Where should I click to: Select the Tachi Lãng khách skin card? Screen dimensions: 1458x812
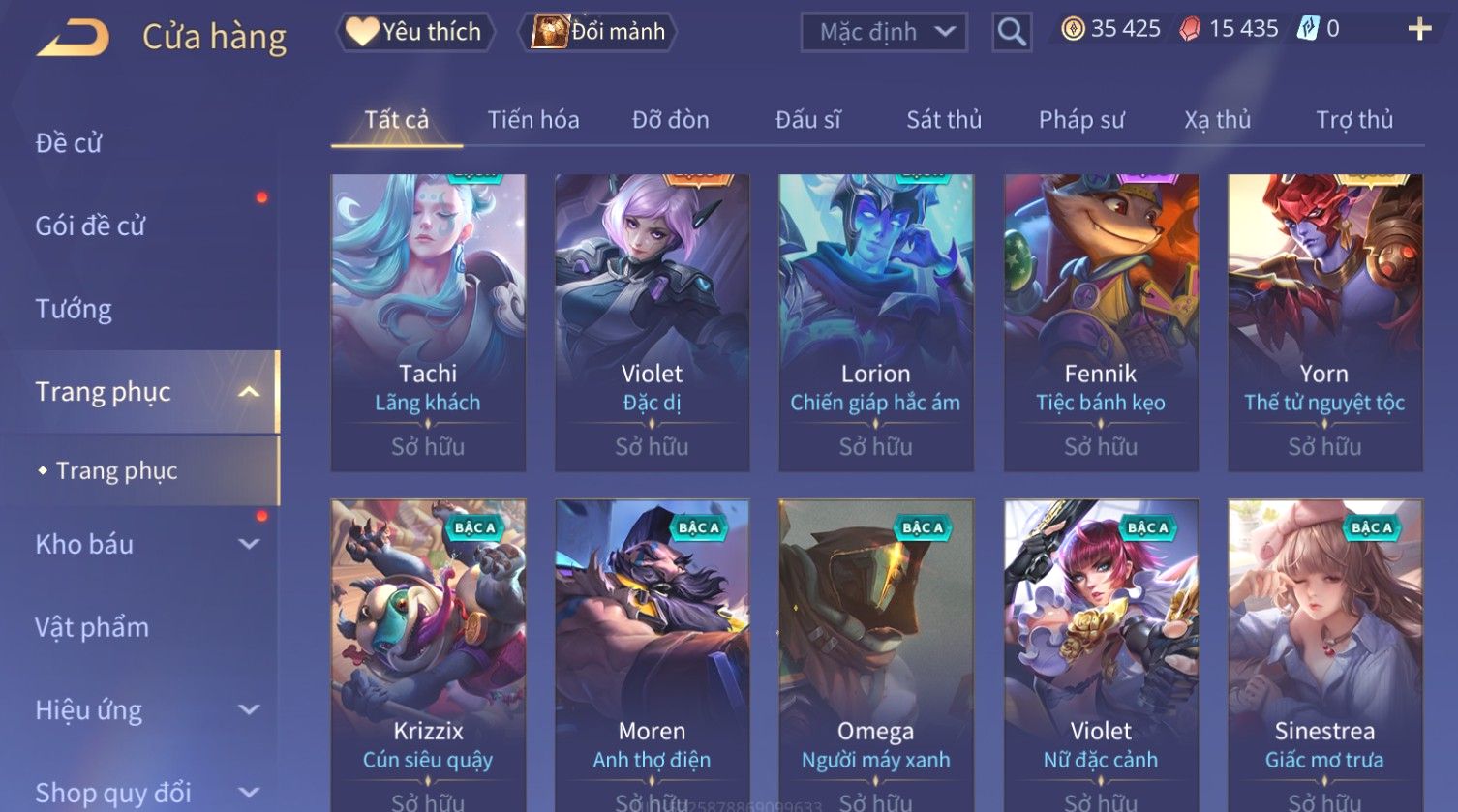[x=428, y=323]
